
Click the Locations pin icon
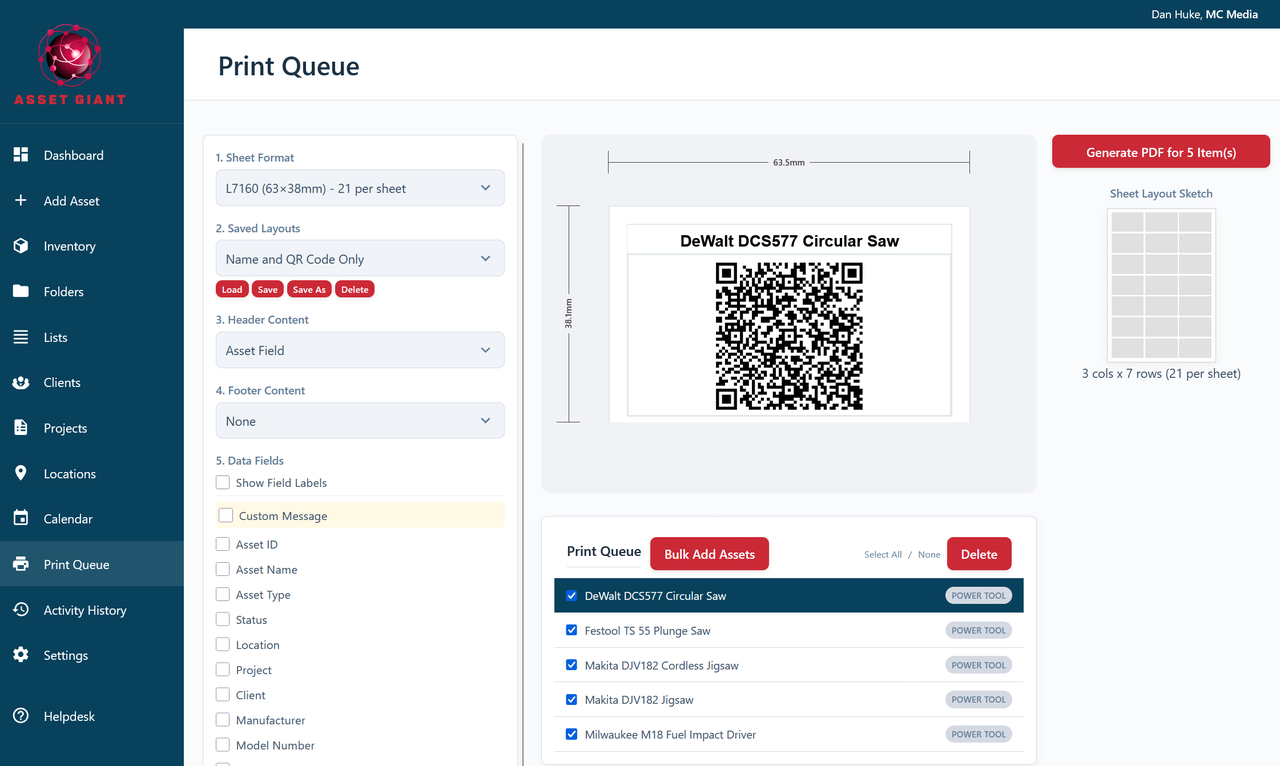coord(20,473)
